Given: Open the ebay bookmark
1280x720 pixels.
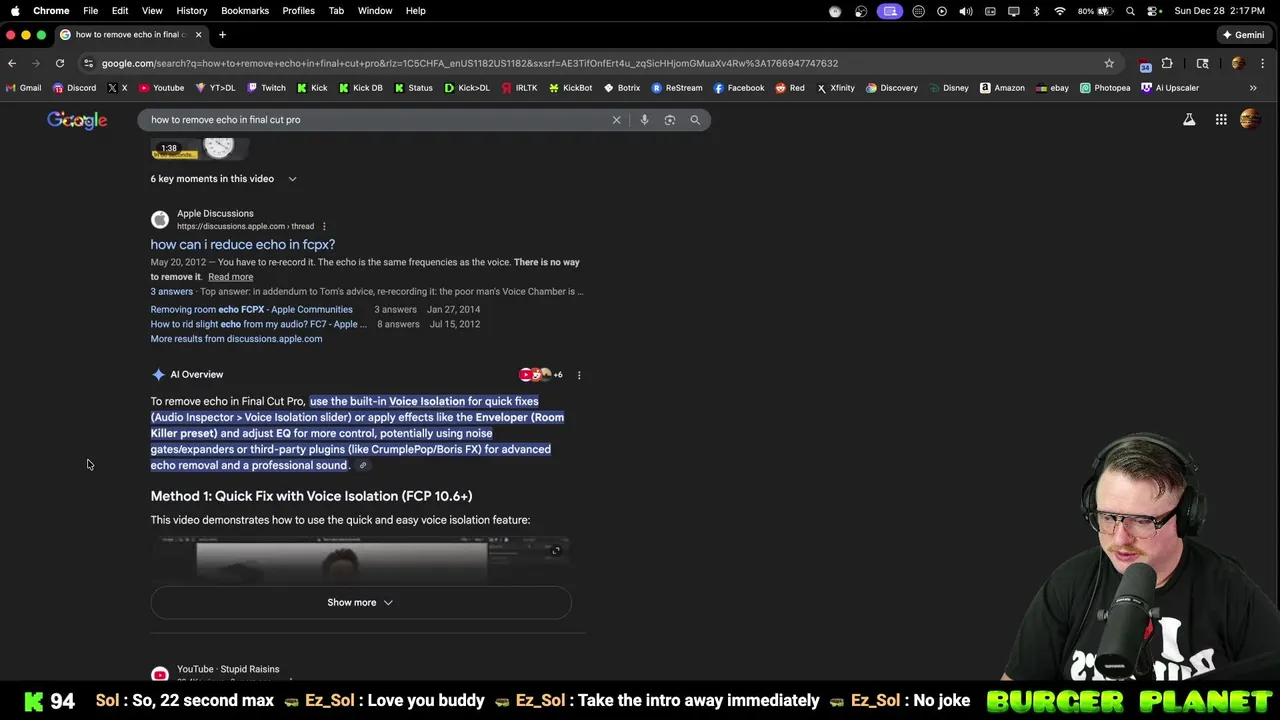Looking at the screenshot, I should (1052, 88).
